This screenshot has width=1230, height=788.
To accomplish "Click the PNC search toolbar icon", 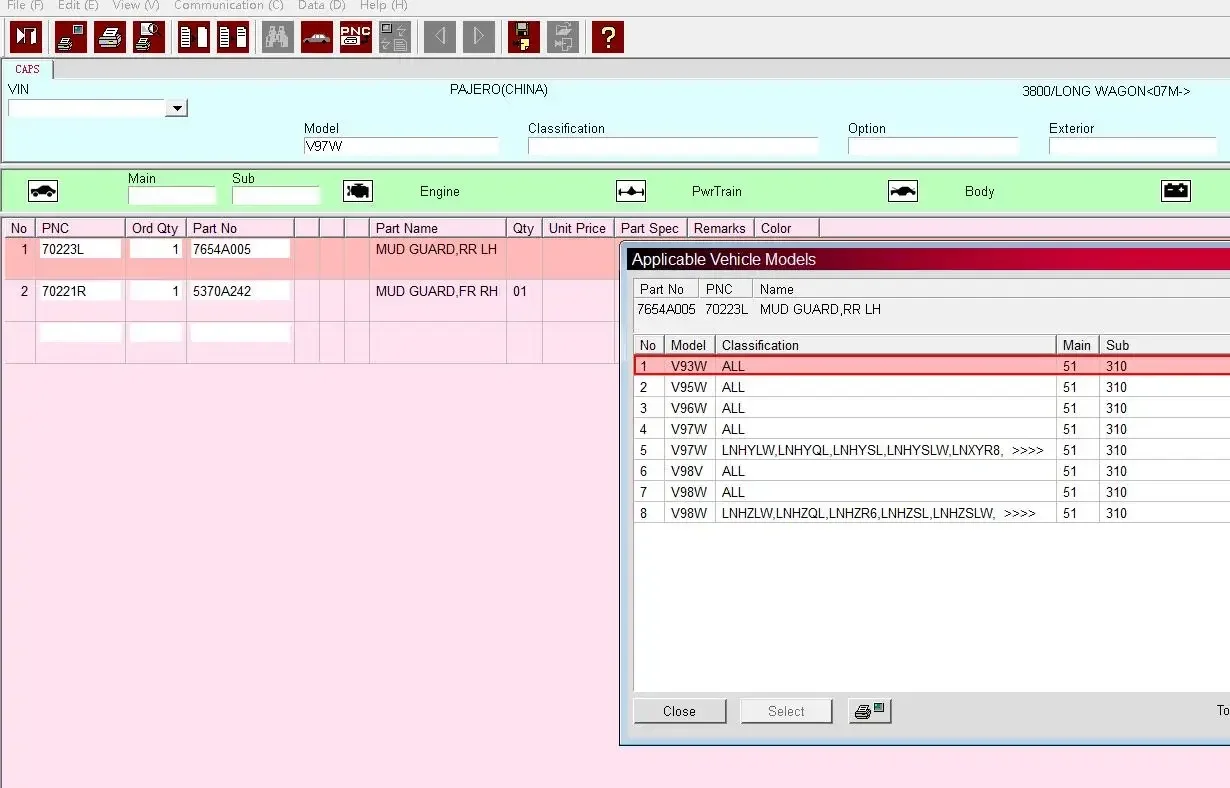I will 356,37.
